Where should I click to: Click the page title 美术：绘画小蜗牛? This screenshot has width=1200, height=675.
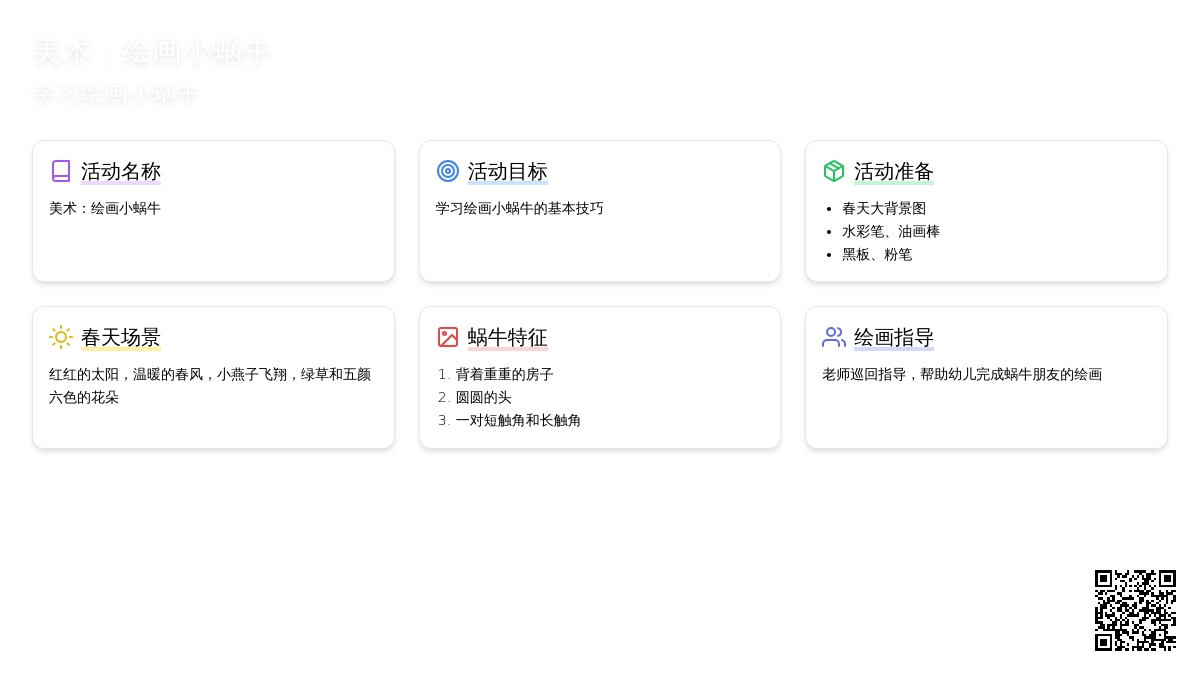point(151,52)
